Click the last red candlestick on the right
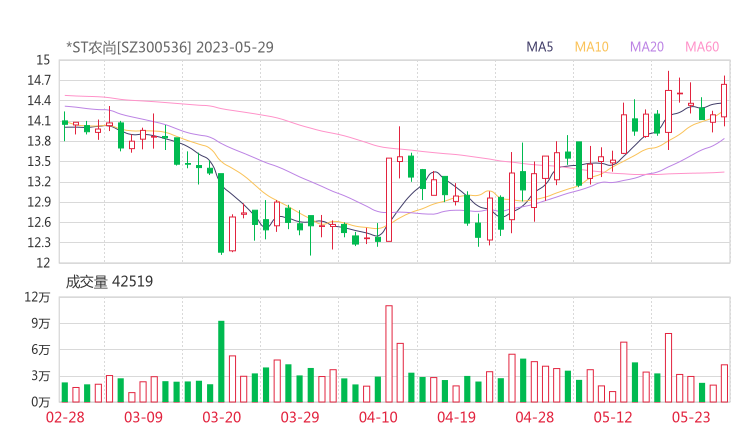 724,101
